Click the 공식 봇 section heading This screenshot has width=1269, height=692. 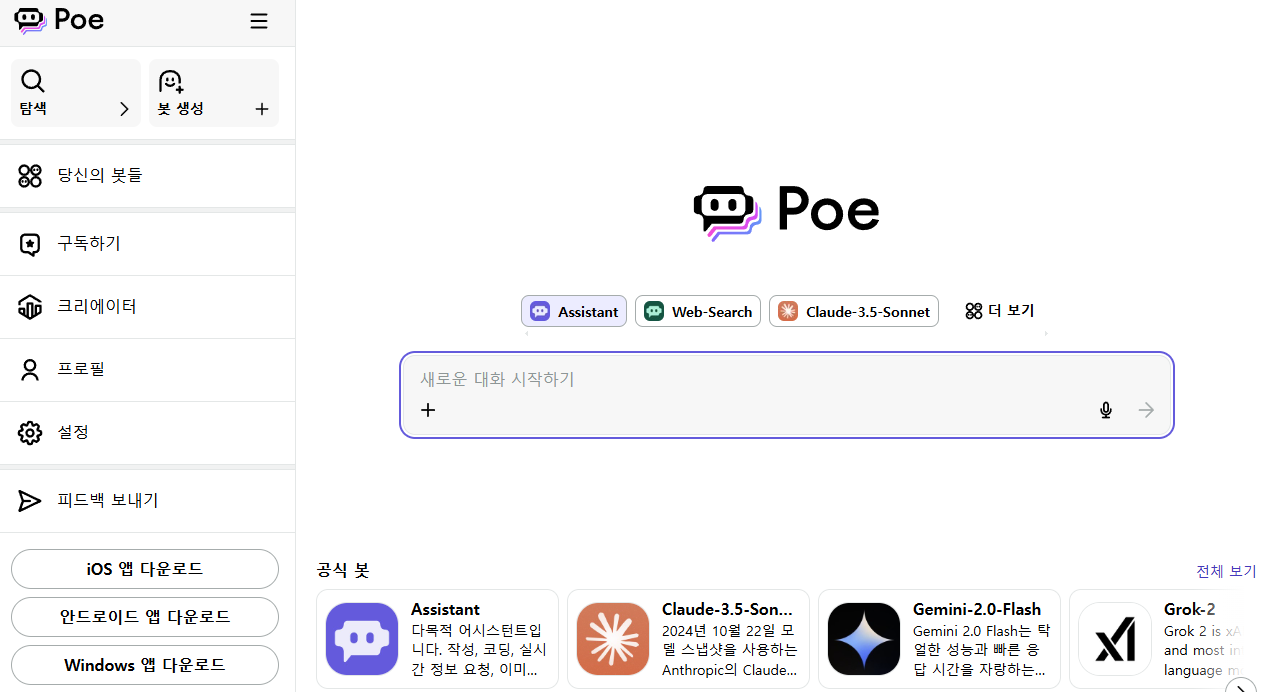343,571
